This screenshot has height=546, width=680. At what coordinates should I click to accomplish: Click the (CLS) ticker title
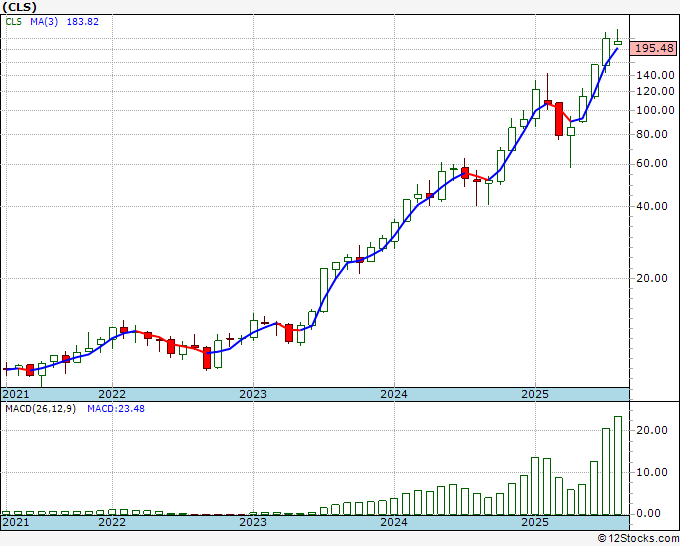click(x=20, y=7)
